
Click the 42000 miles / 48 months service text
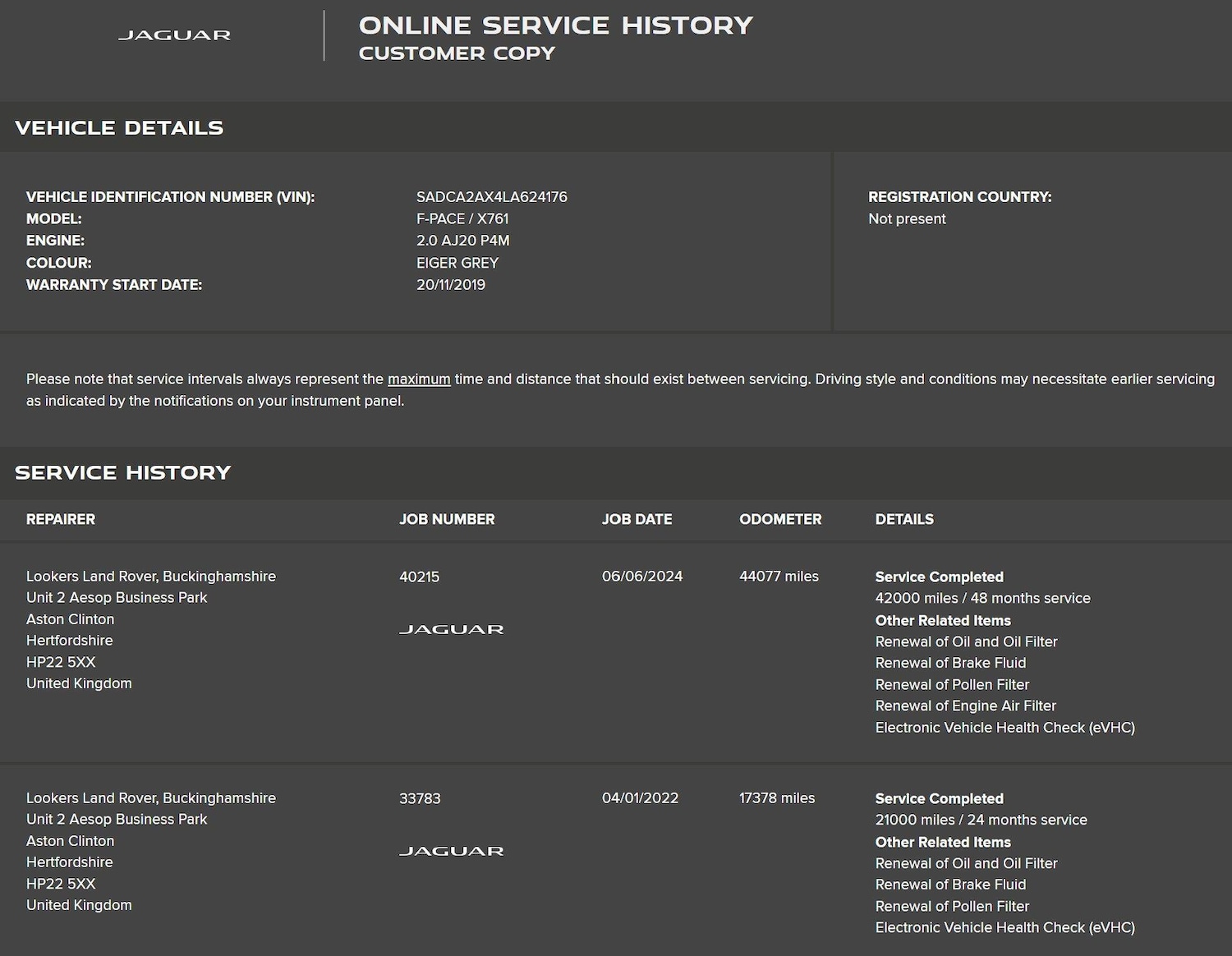point(982,599)
